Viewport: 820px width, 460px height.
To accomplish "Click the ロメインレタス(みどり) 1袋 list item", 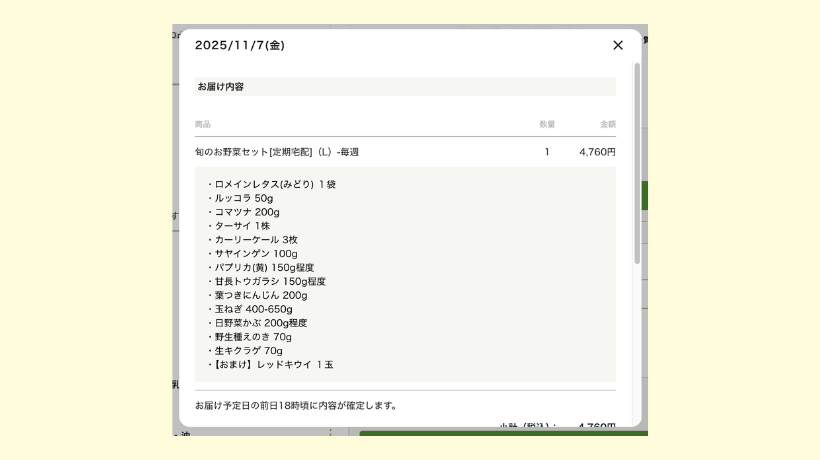I will pos(272,185).
